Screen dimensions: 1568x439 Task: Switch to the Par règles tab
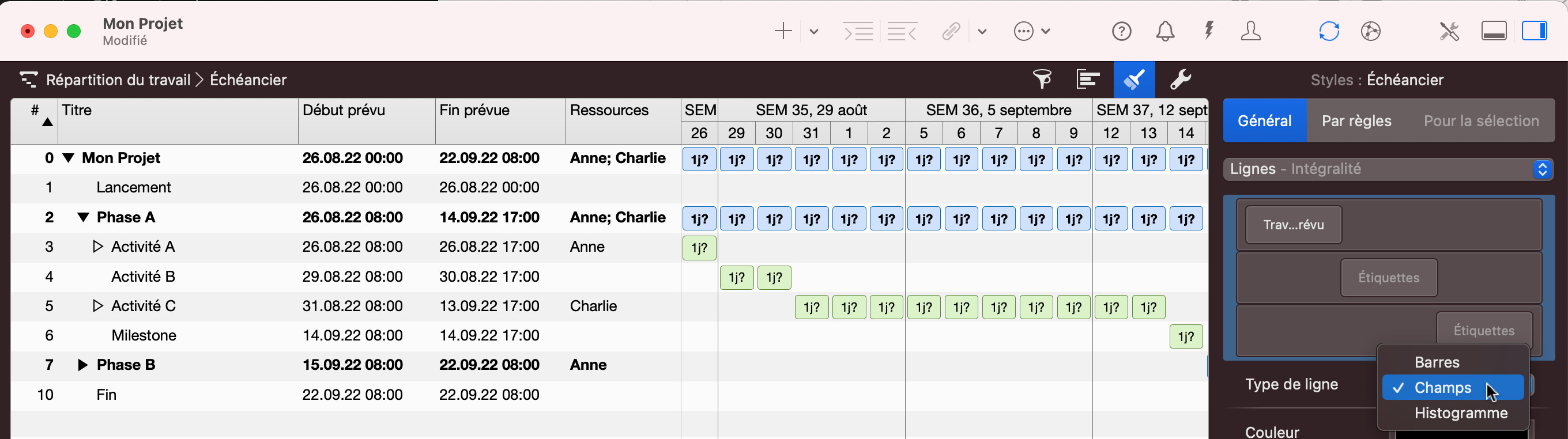(x=1356, y=121)
